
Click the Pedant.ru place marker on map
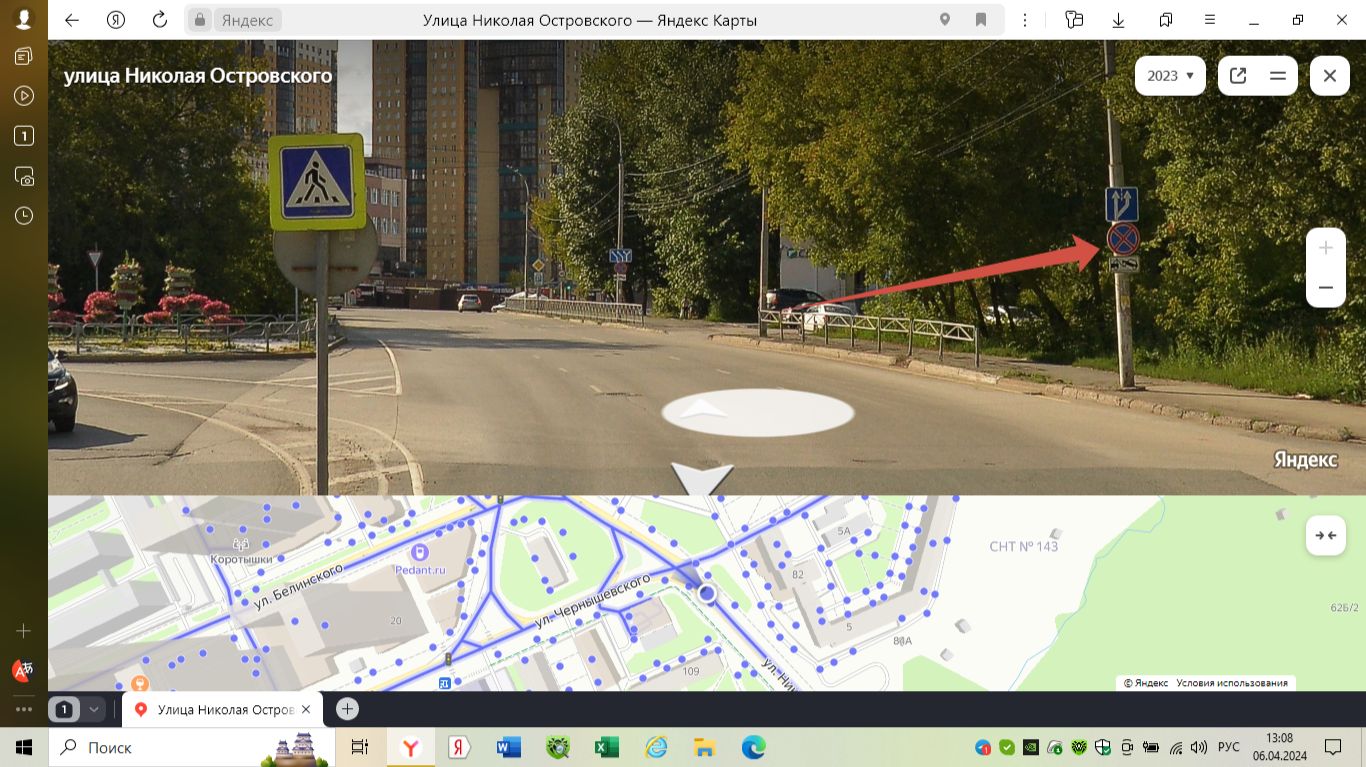(x=420, y=551)
